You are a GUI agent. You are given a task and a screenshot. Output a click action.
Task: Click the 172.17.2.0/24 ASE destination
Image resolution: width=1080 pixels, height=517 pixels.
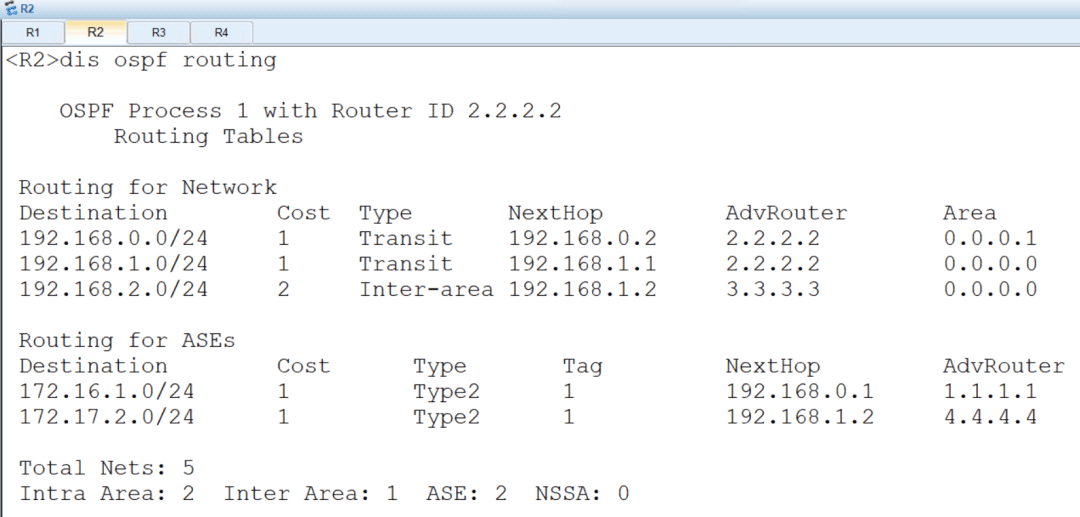click(x=106, y=417)
